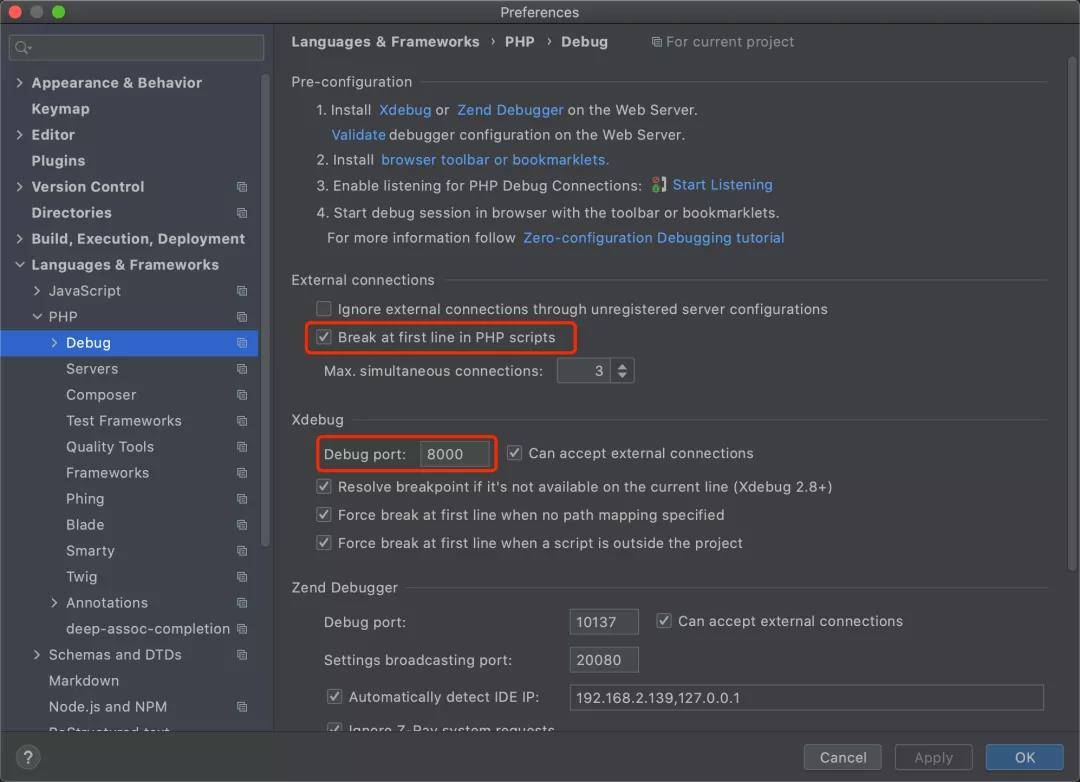The height and width of the screenshot is (782, 1080).
Task: Click the project-level icon beside PHP
Action: click(242, 317)
